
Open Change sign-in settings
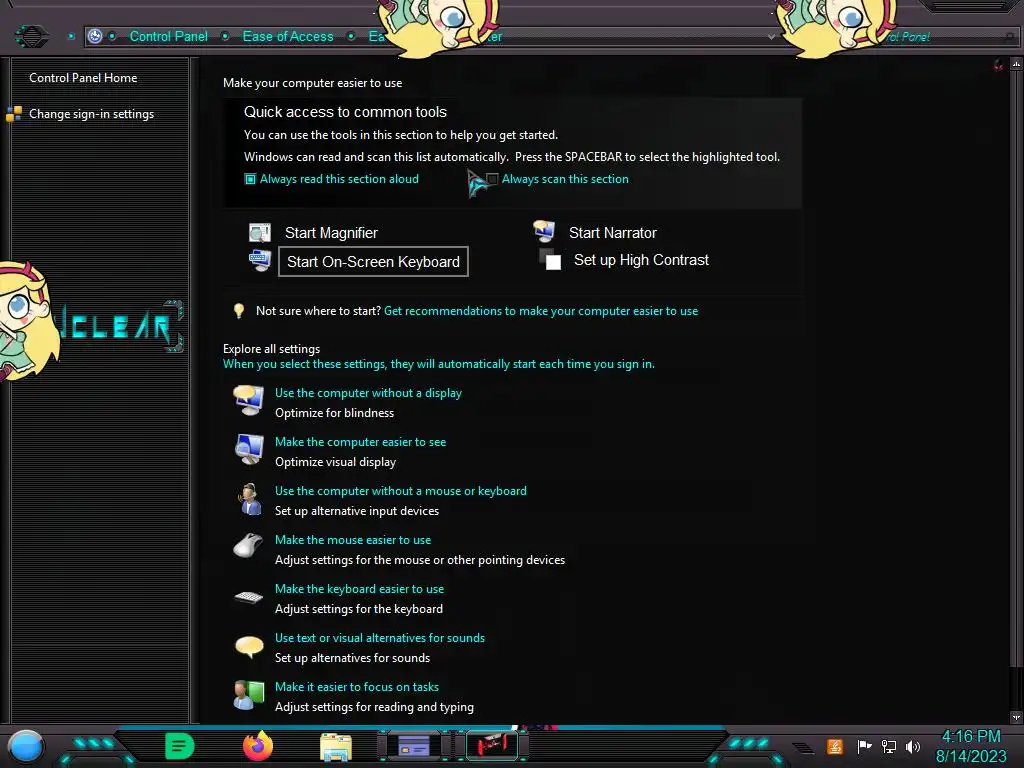pyautogui.click(x=91, y=114)
